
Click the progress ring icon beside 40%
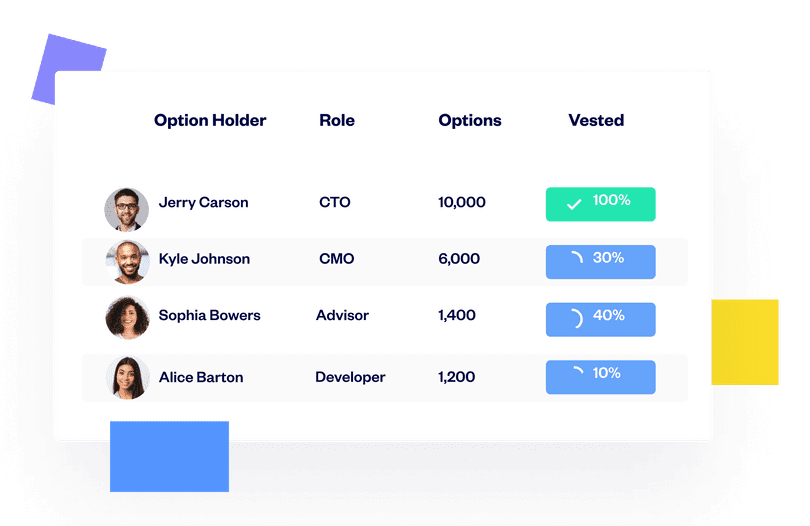point(575,319)
